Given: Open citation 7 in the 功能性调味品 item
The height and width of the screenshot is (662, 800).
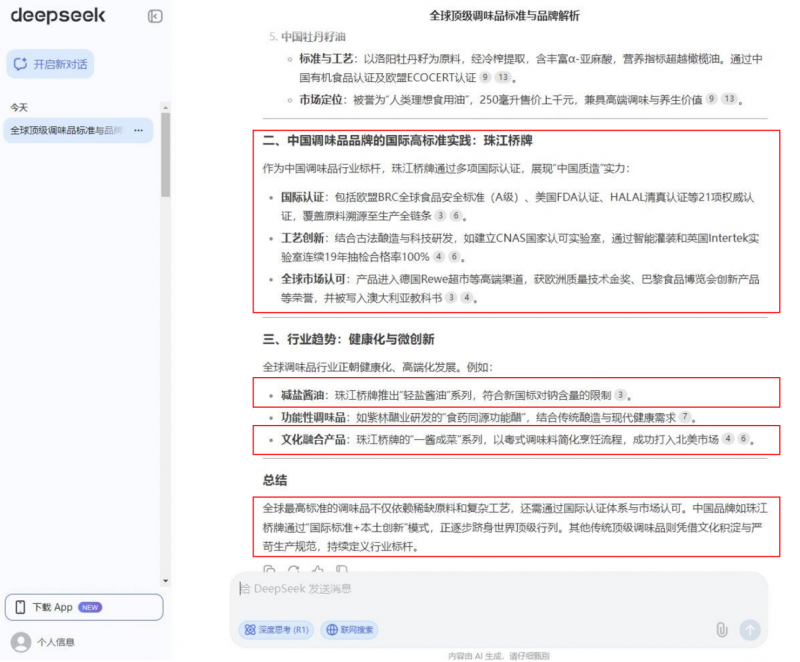Looking at the screenshot, I should point(685,417).
